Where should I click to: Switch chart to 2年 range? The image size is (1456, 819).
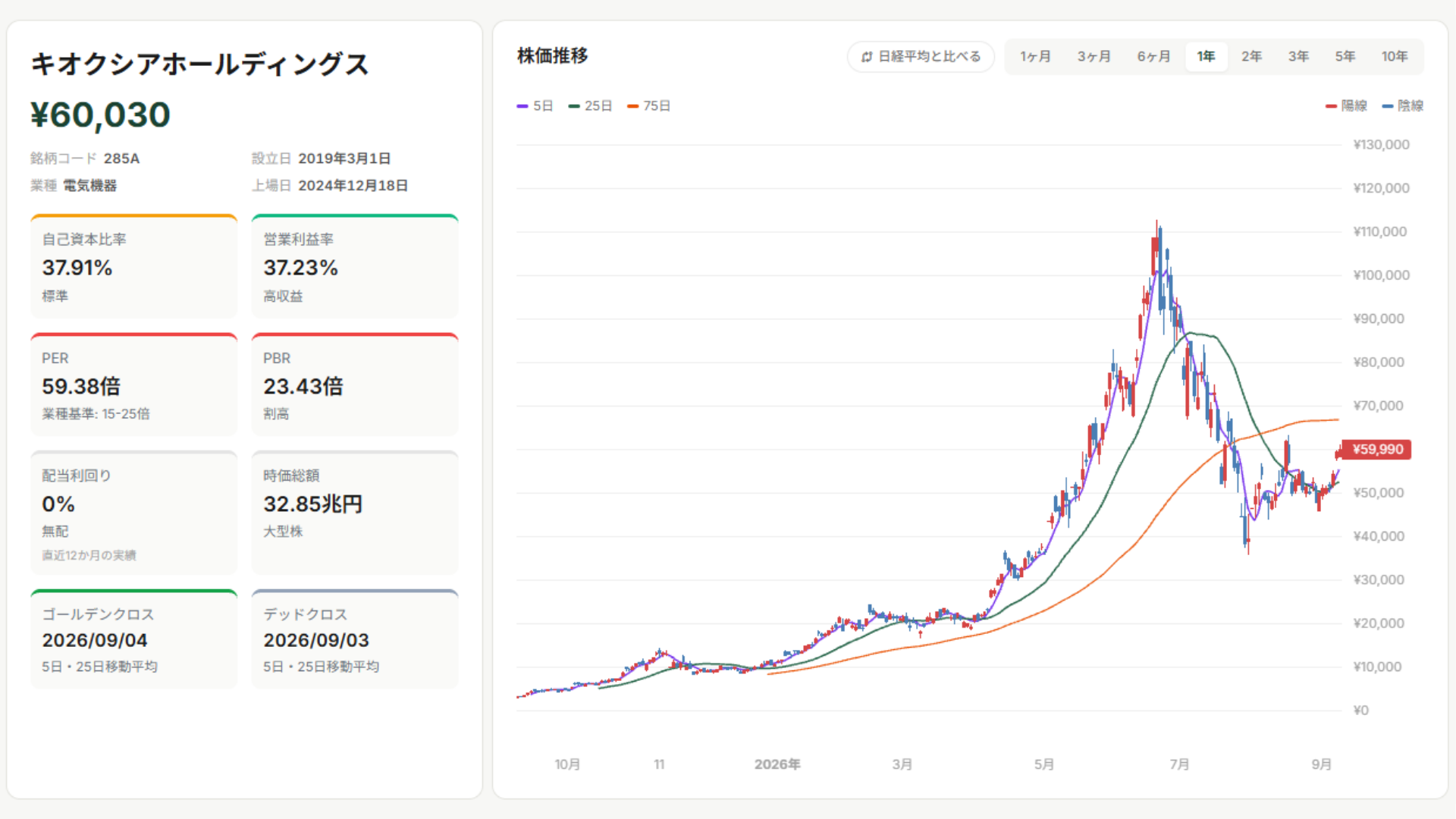(1251, 57)
